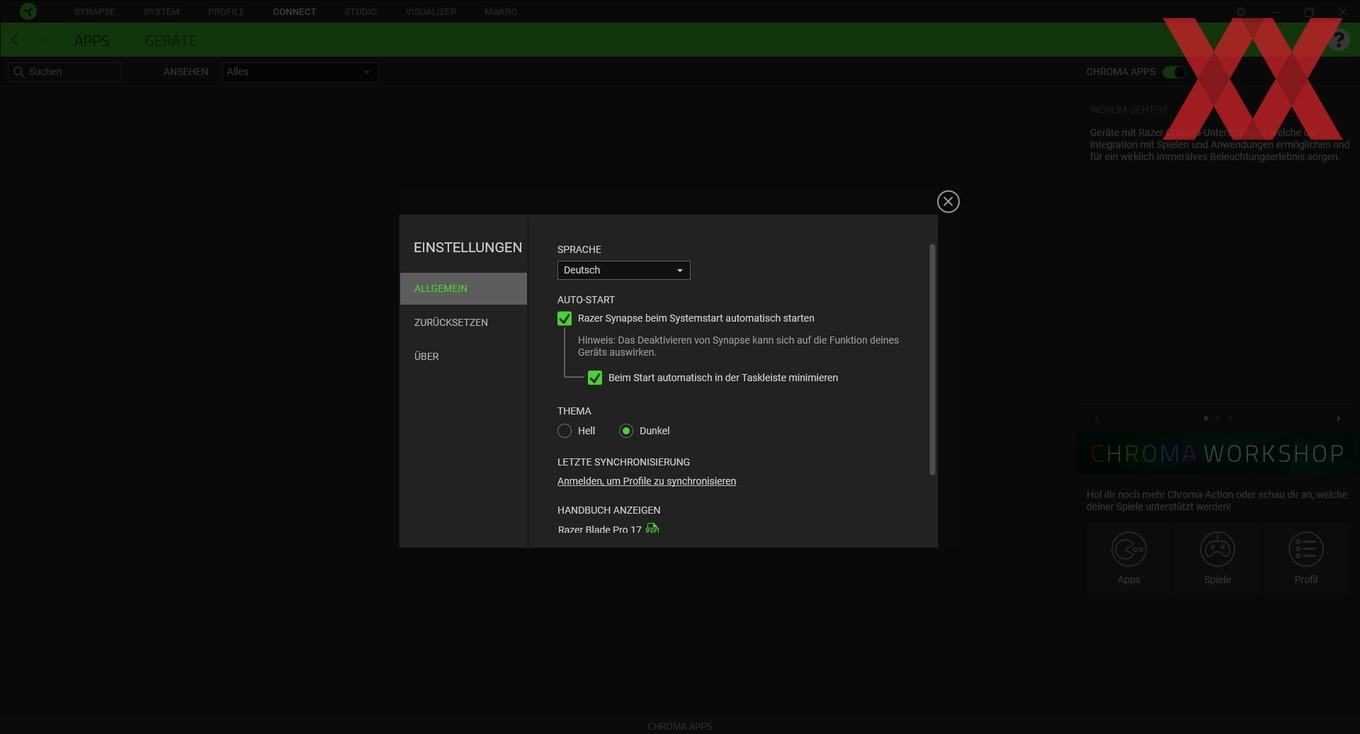Screen dimensions: 1360x734
Task: Click into the Suchen search field
Action: (65, 72)
